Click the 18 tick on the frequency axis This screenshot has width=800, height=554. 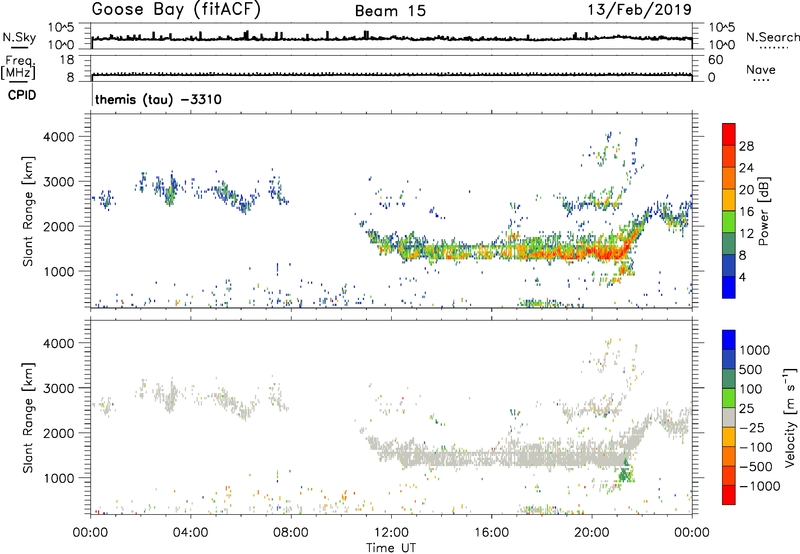[67, 60]
